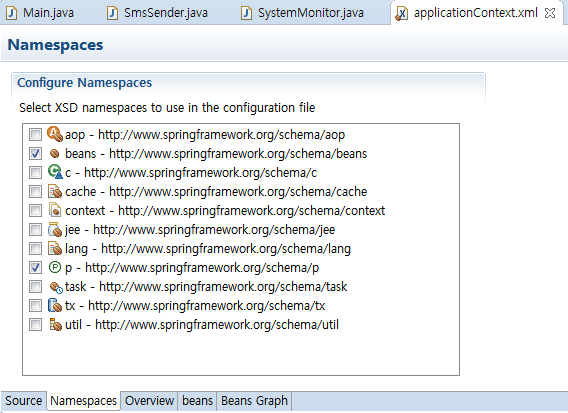Screen dimensions: 568x413
Task: Check the util namespace checkbox
Action: click(x=35, y=325)
